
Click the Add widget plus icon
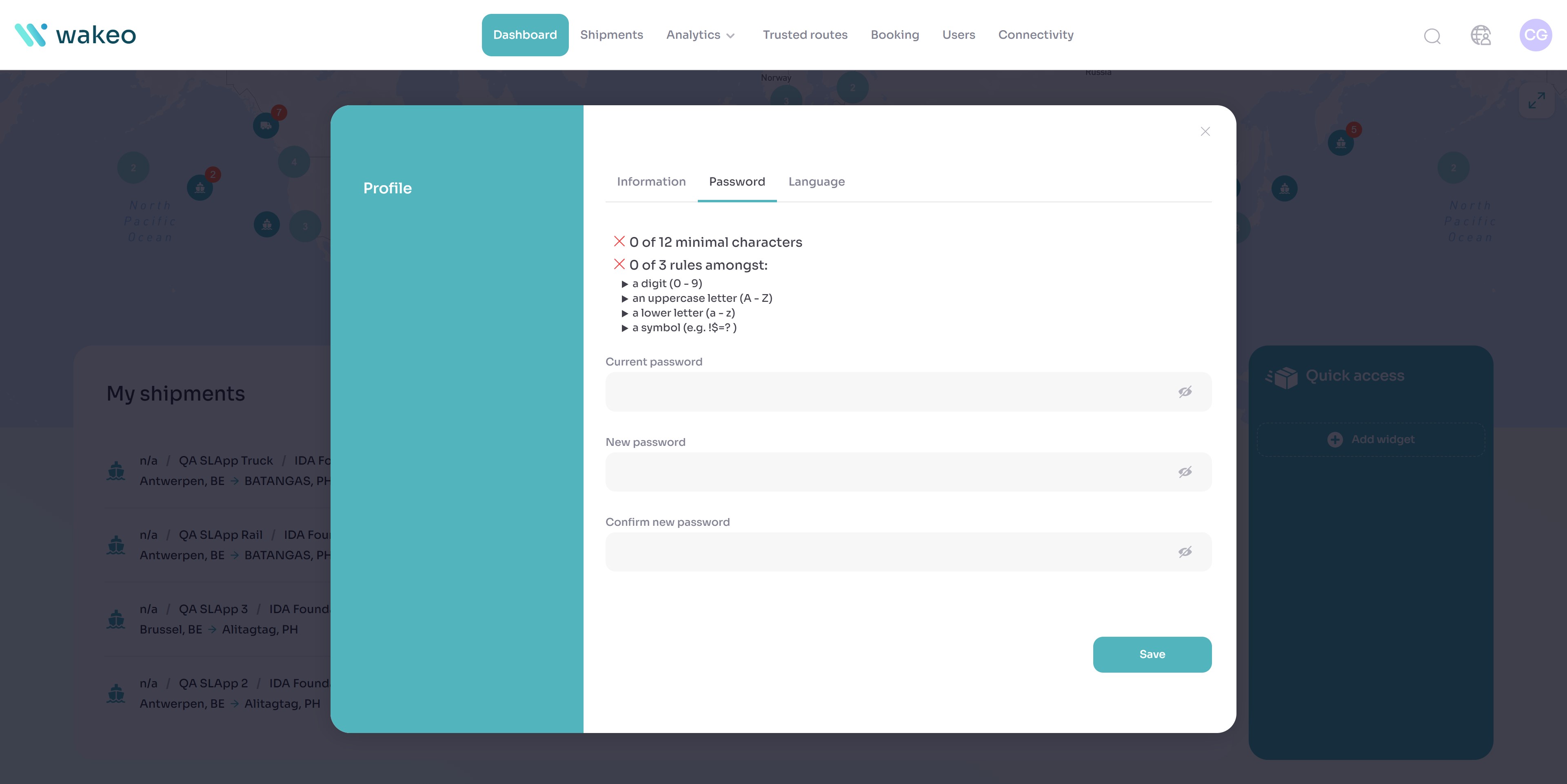pyautogui.click(x=1335, y=439)
